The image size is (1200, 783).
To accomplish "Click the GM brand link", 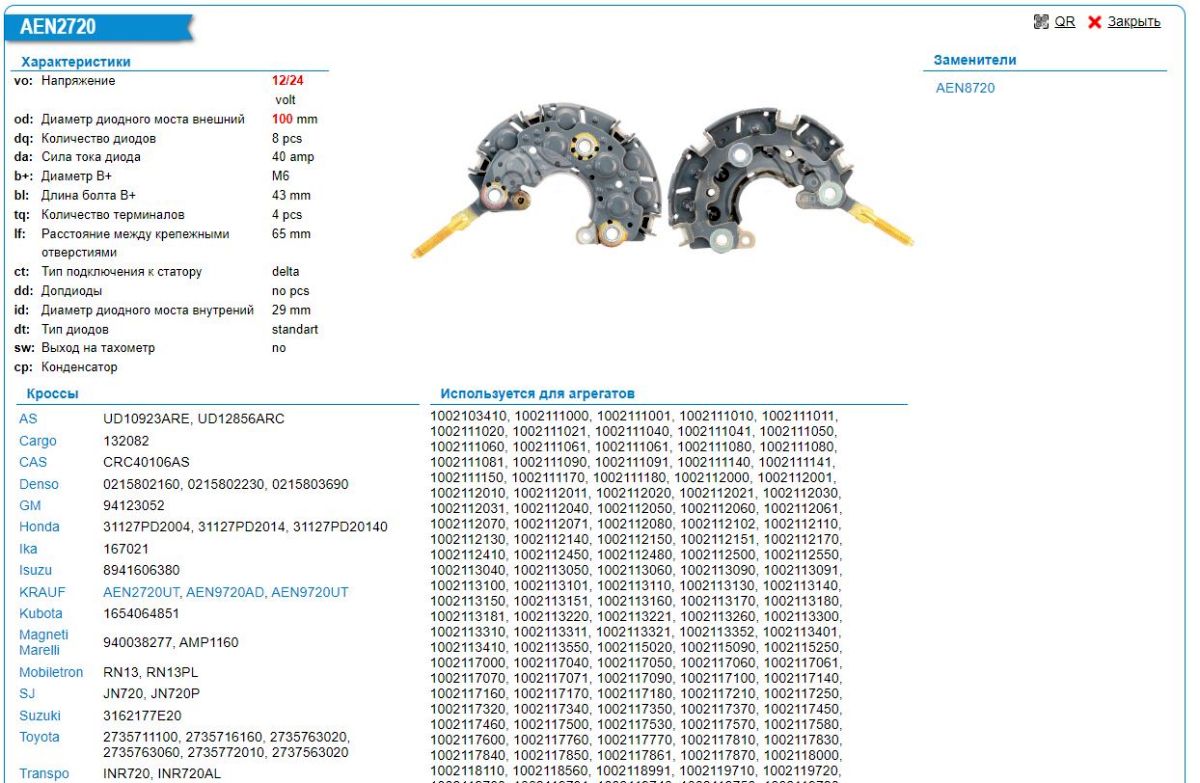I will [x=30, y=506].
